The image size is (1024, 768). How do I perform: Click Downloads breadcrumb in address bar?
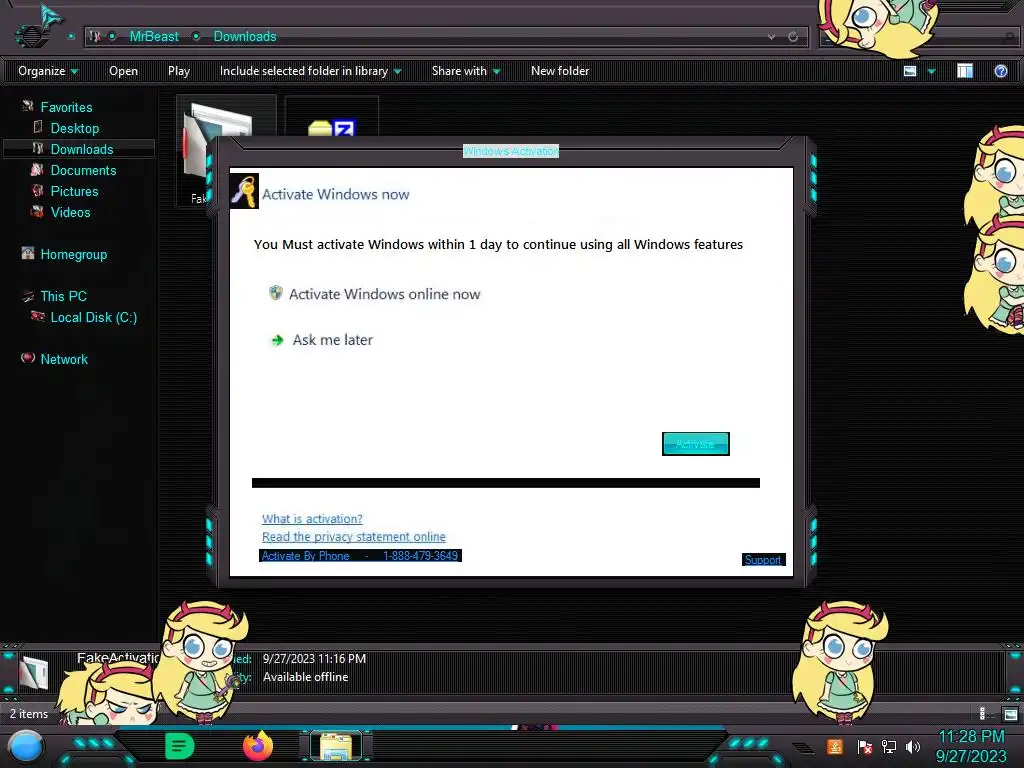[x=245, y=37]
